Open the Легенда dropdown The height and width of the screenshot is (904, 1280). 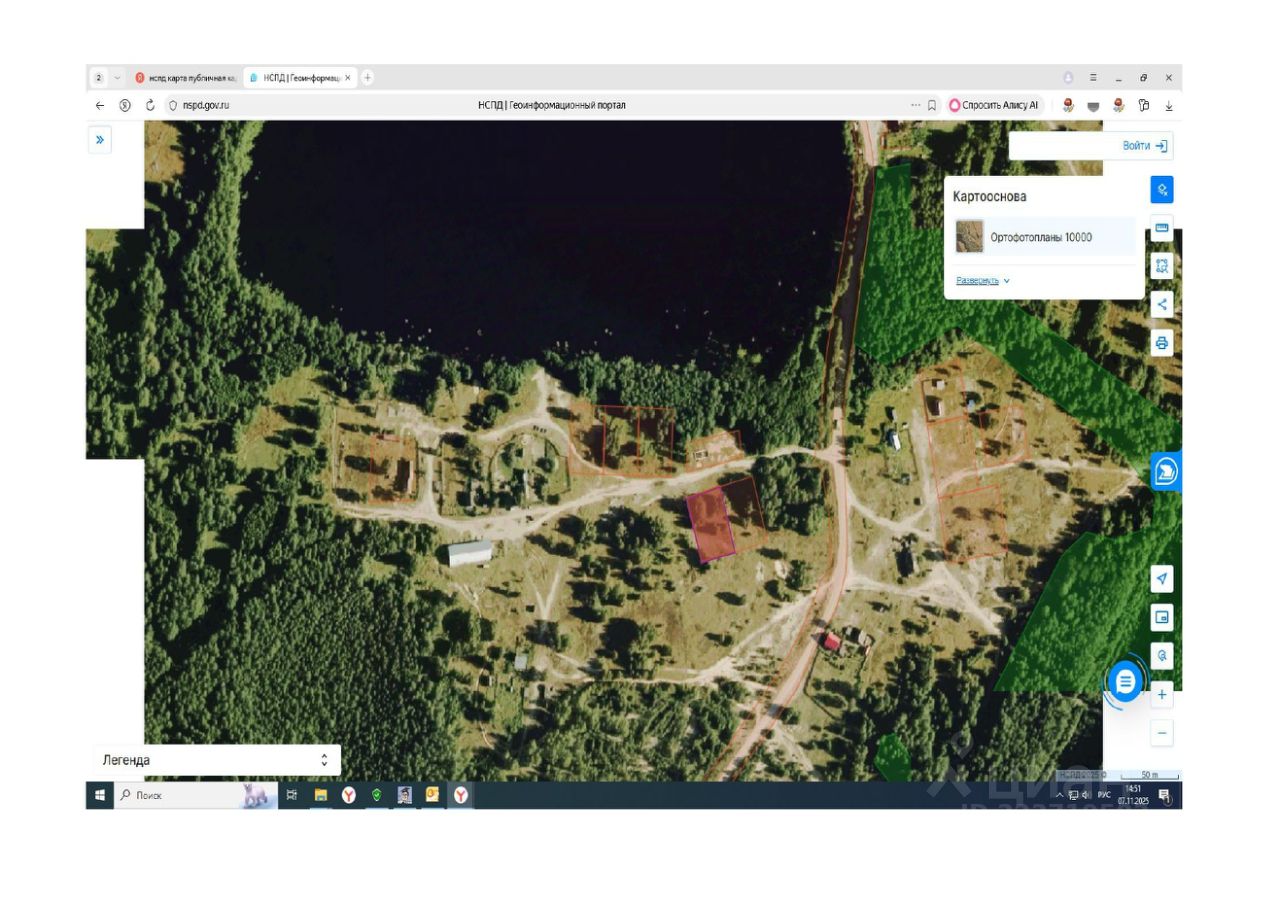(217, 760)
